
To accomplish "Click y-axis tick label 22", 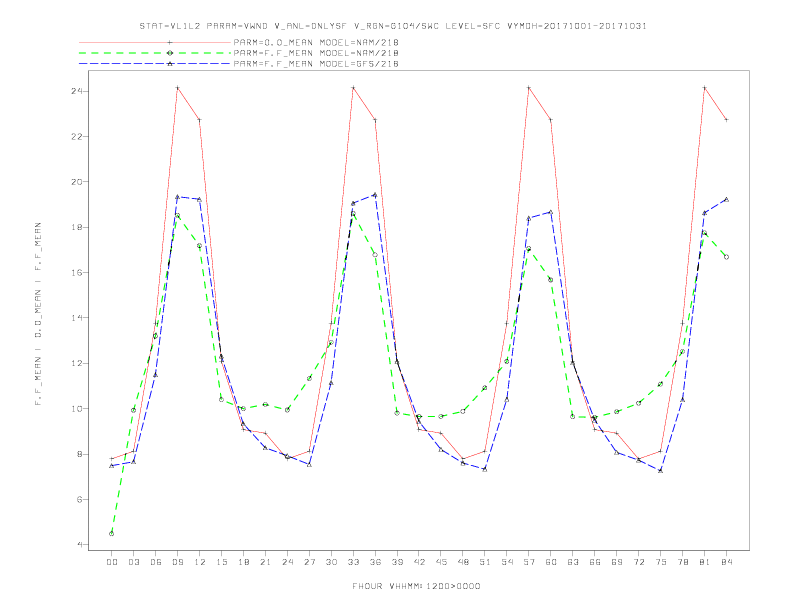I will click(77, 137).
